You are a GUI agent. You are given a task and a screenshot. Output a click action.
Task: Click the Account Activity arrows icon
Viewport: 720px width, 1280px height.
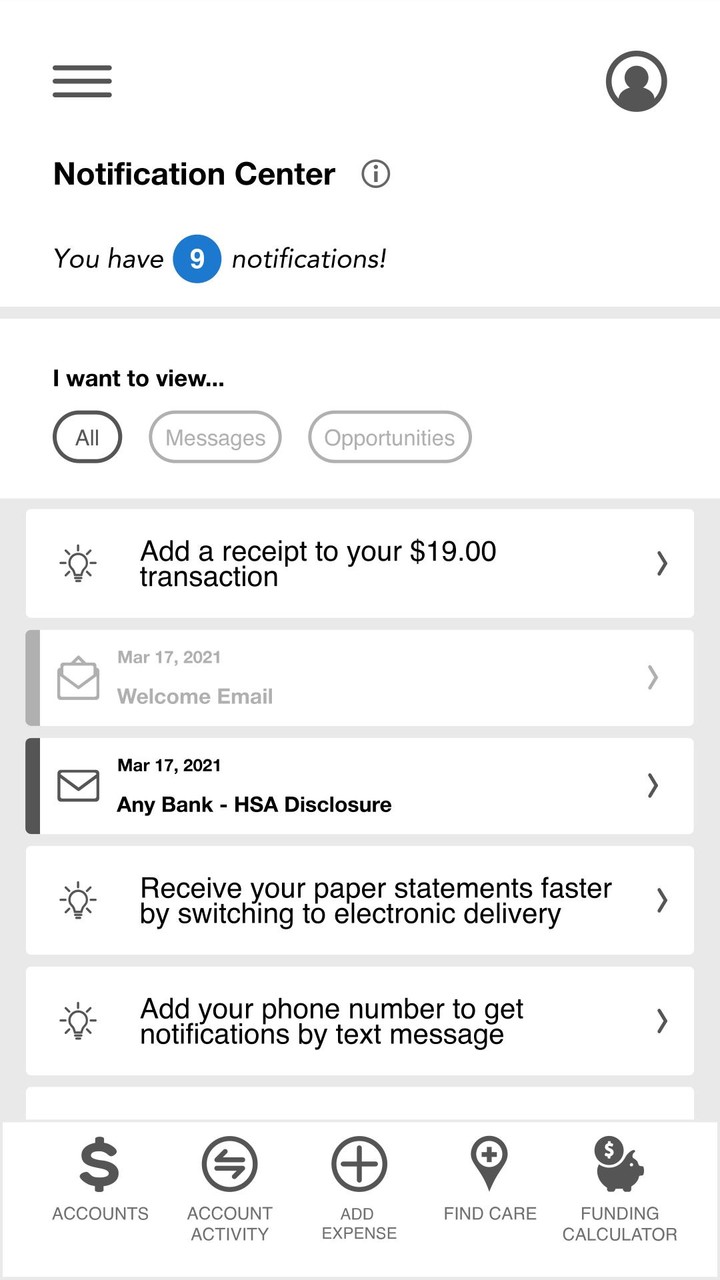229,1163
